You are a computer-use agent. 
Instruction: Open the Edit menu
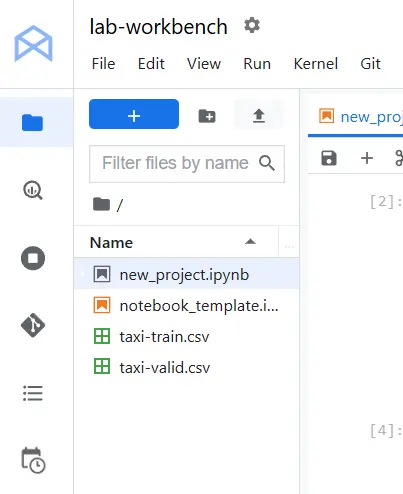151,63
